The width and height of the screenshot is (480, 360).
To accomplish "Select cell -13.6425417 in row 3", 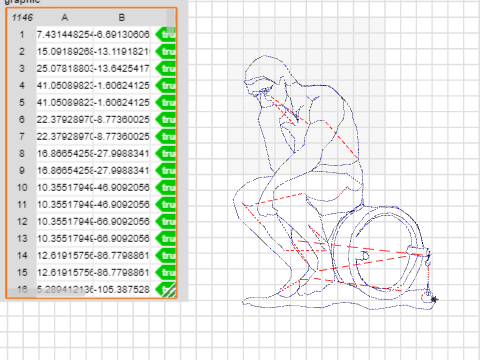I will pyautogui.click(x=122, y=68).
